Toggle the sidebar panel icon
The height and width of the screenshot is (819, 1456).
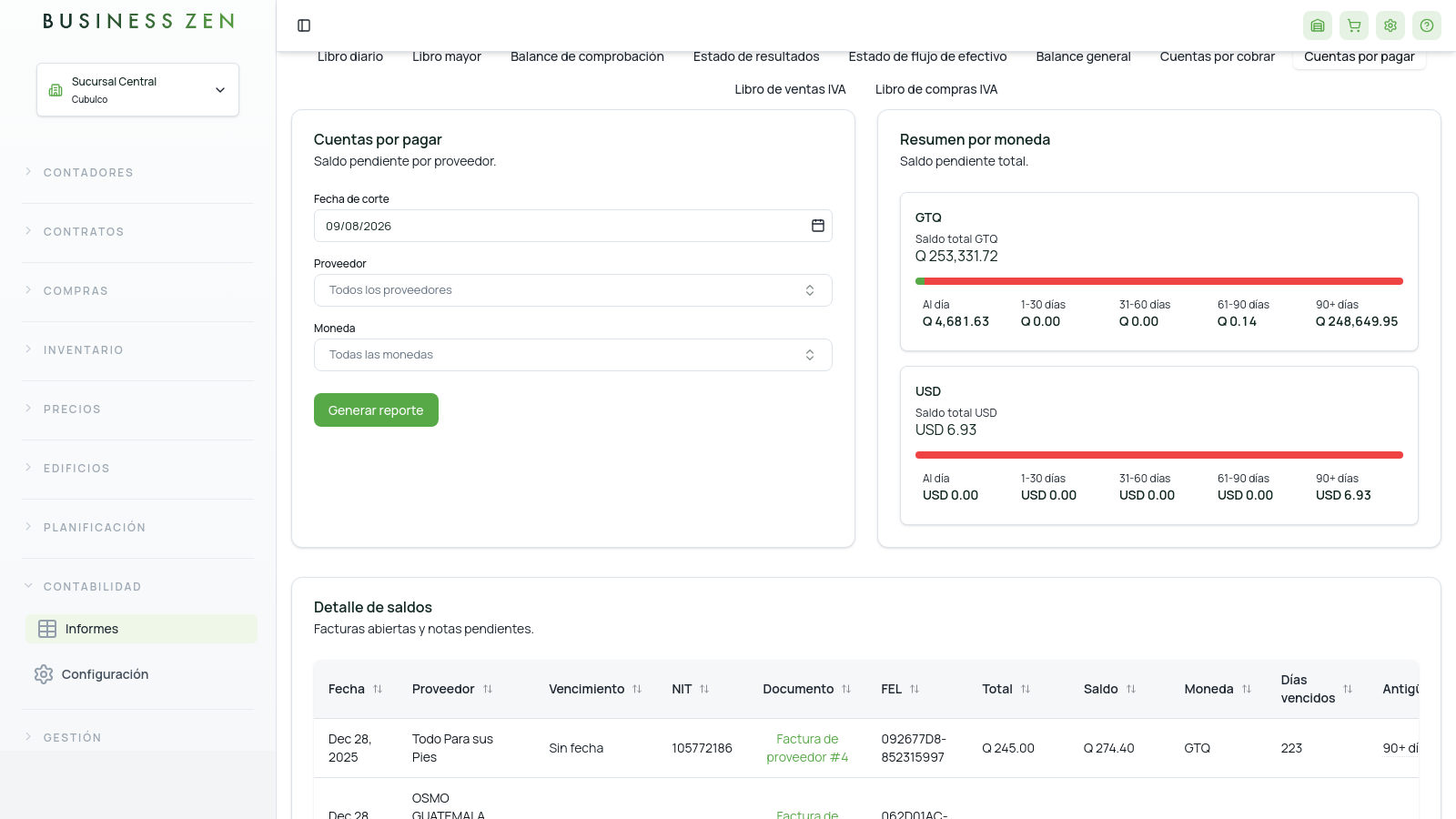pyautogui.click(x=304, y=25)
